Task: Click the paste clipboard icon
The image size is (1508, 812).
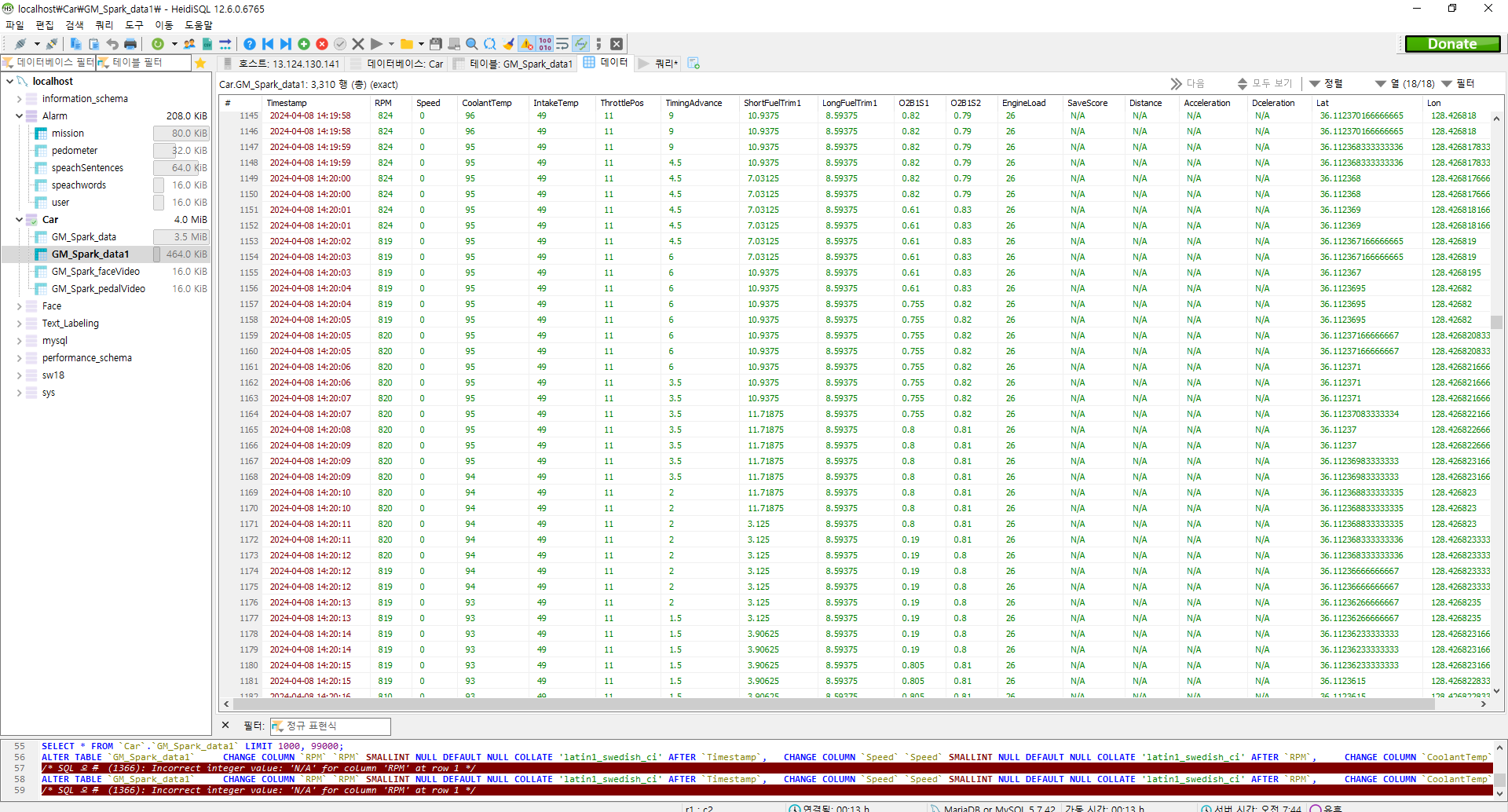Action: 94,44
